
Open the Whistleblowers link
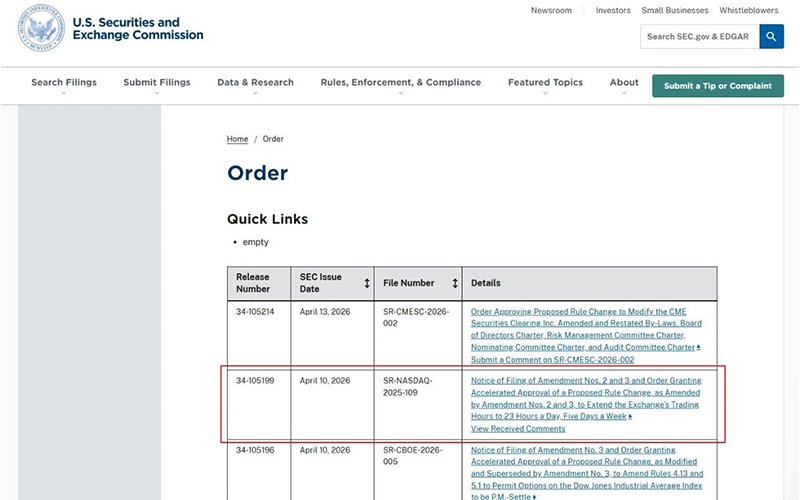(x=748, y=10)
